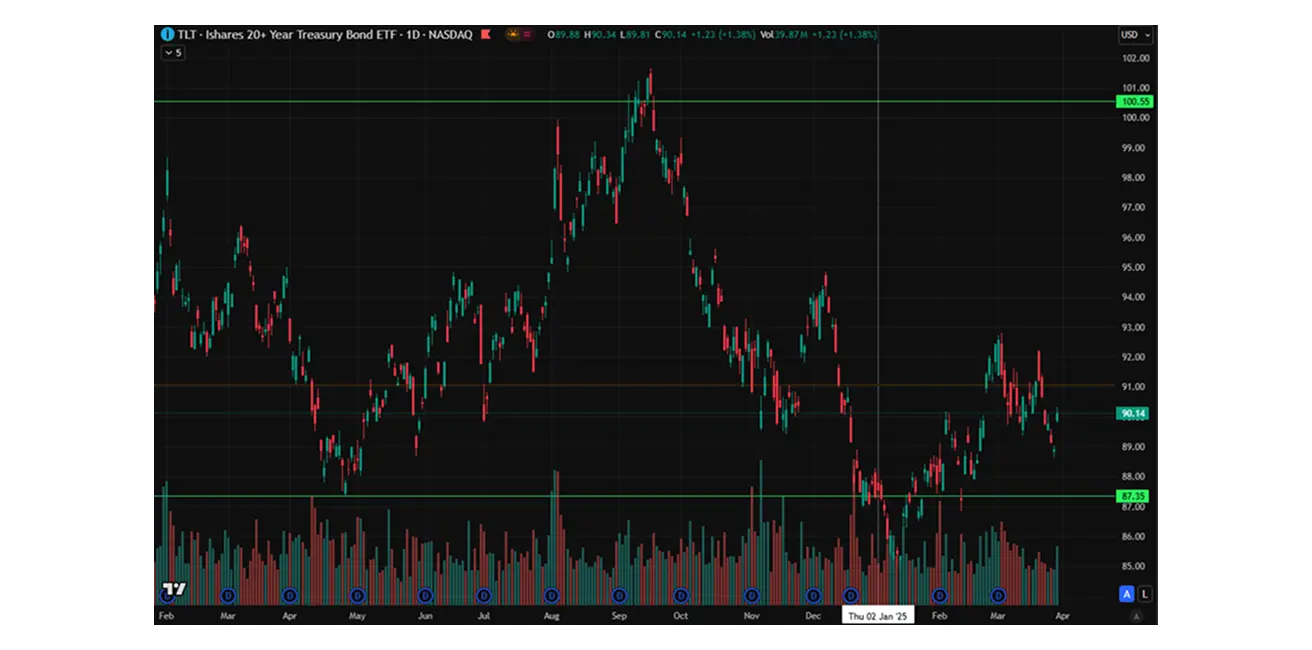
Task: Click the pink icon beside the market status icon
Action: tap(529, 34)
